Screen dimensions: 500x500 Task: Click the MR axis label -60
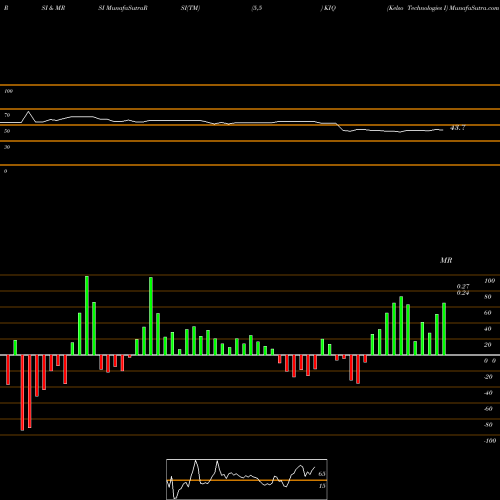click(x=488, y=409)
